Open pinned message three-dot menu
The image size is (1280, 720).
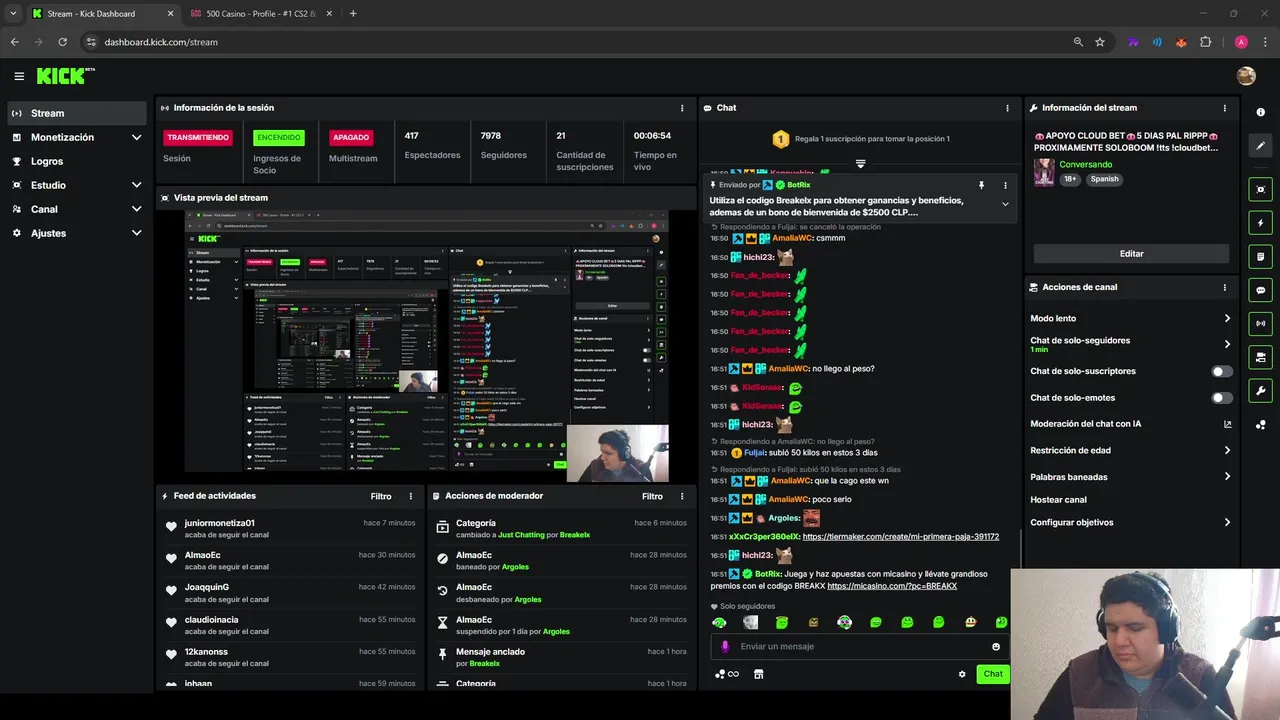click(x=1005, y=185)
